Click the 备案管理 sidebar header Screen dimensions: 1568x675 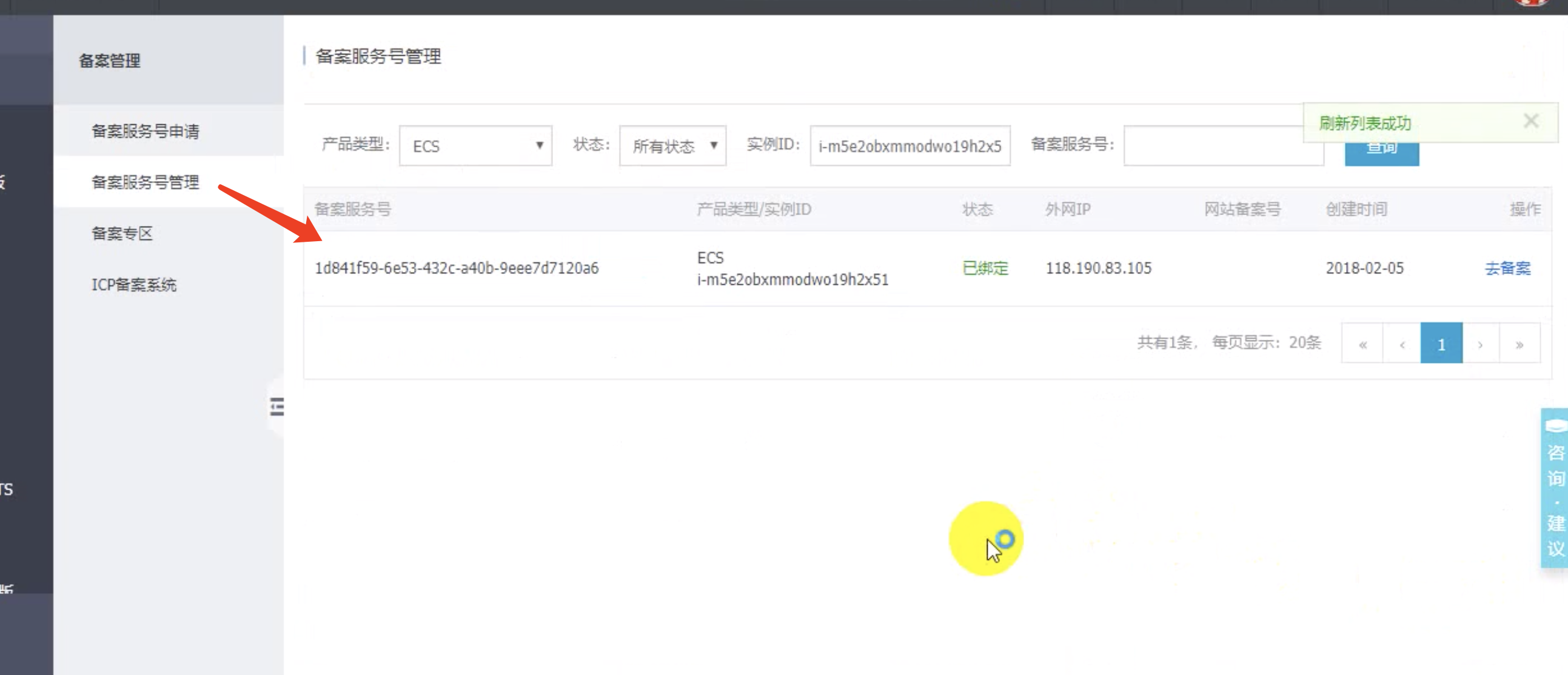110,61
